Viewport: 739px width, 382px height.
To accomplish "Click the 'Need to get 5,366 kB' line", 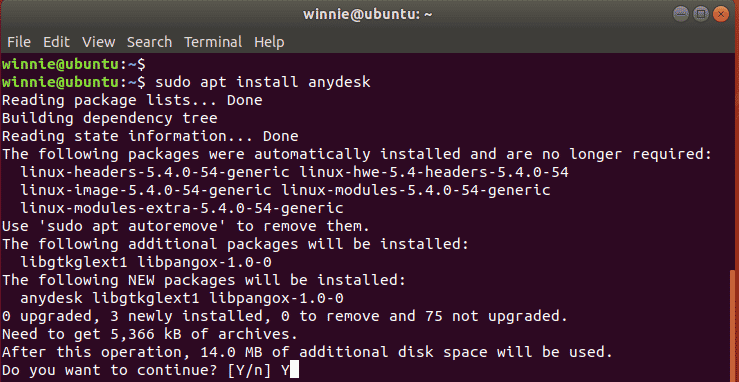I will click(x=150, y=334).
